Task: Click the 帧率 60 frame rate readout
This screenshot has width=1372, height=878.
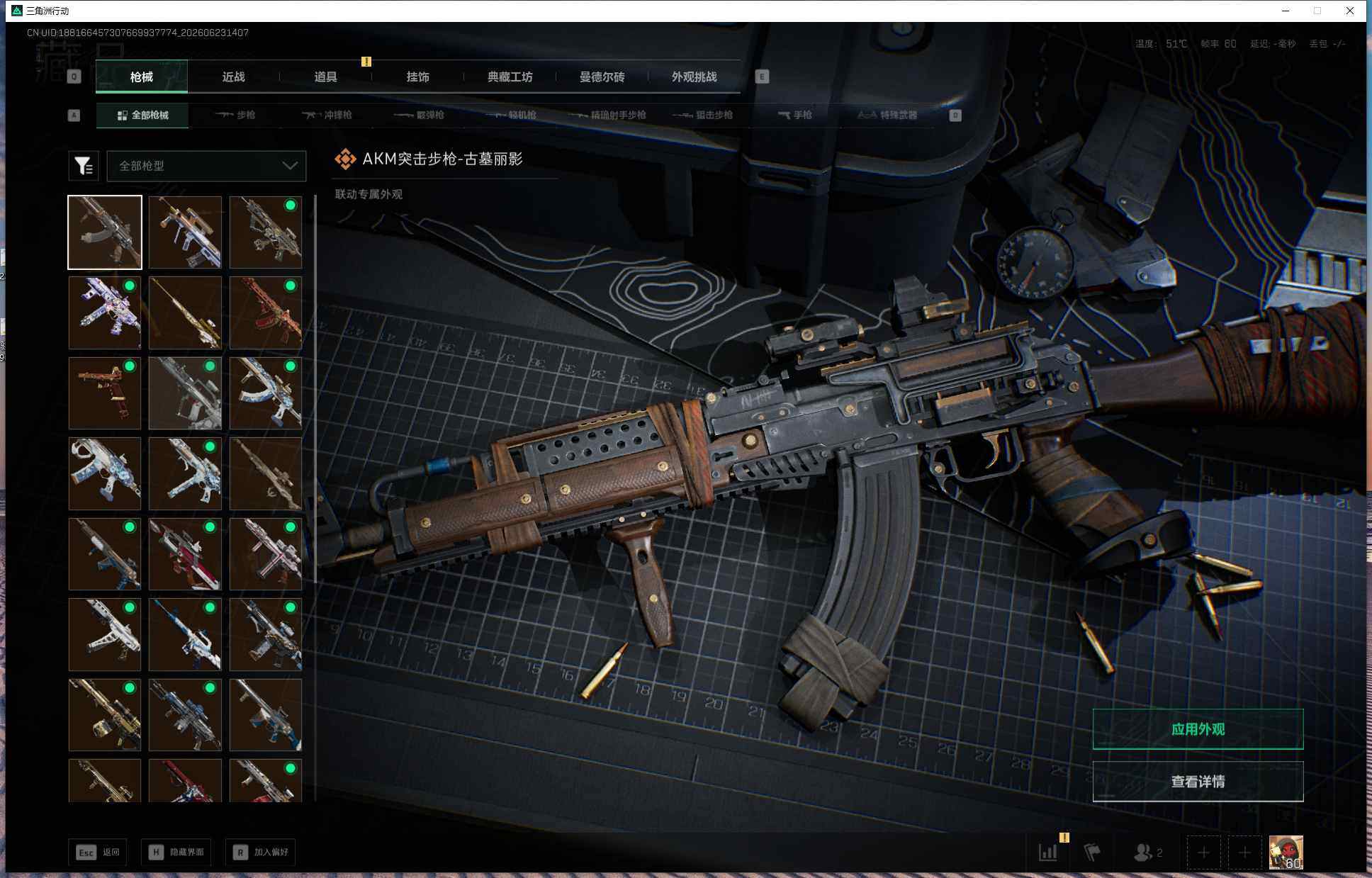Action: point(1218,44)
